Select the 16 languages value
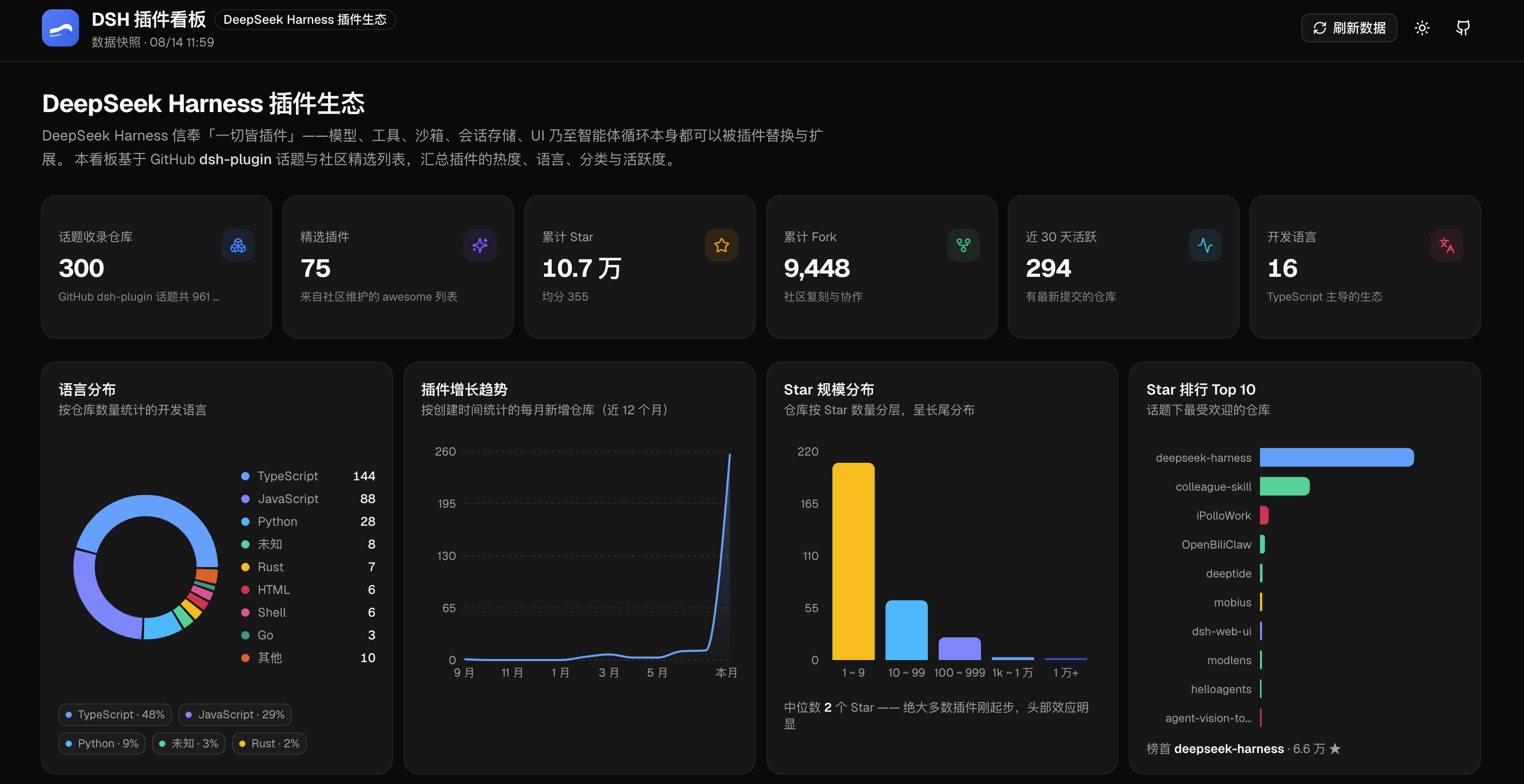The height and width of the screenshot is (784, 1524). click(x=1282, y=269)
